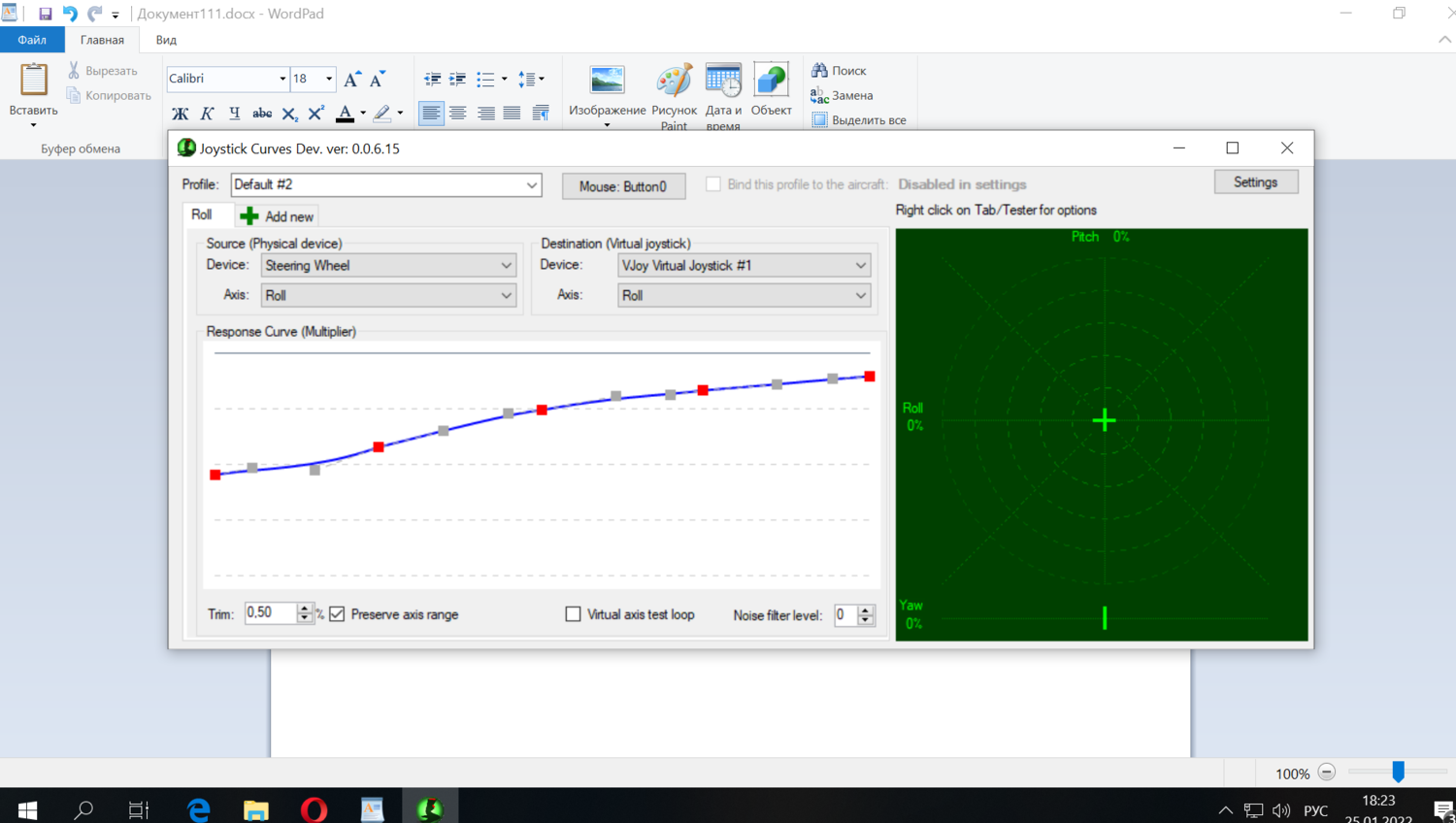The height and width of the screenshot is (823, 1456).
Task: Insert object (Объект) icon
Action: pos(772,89)
